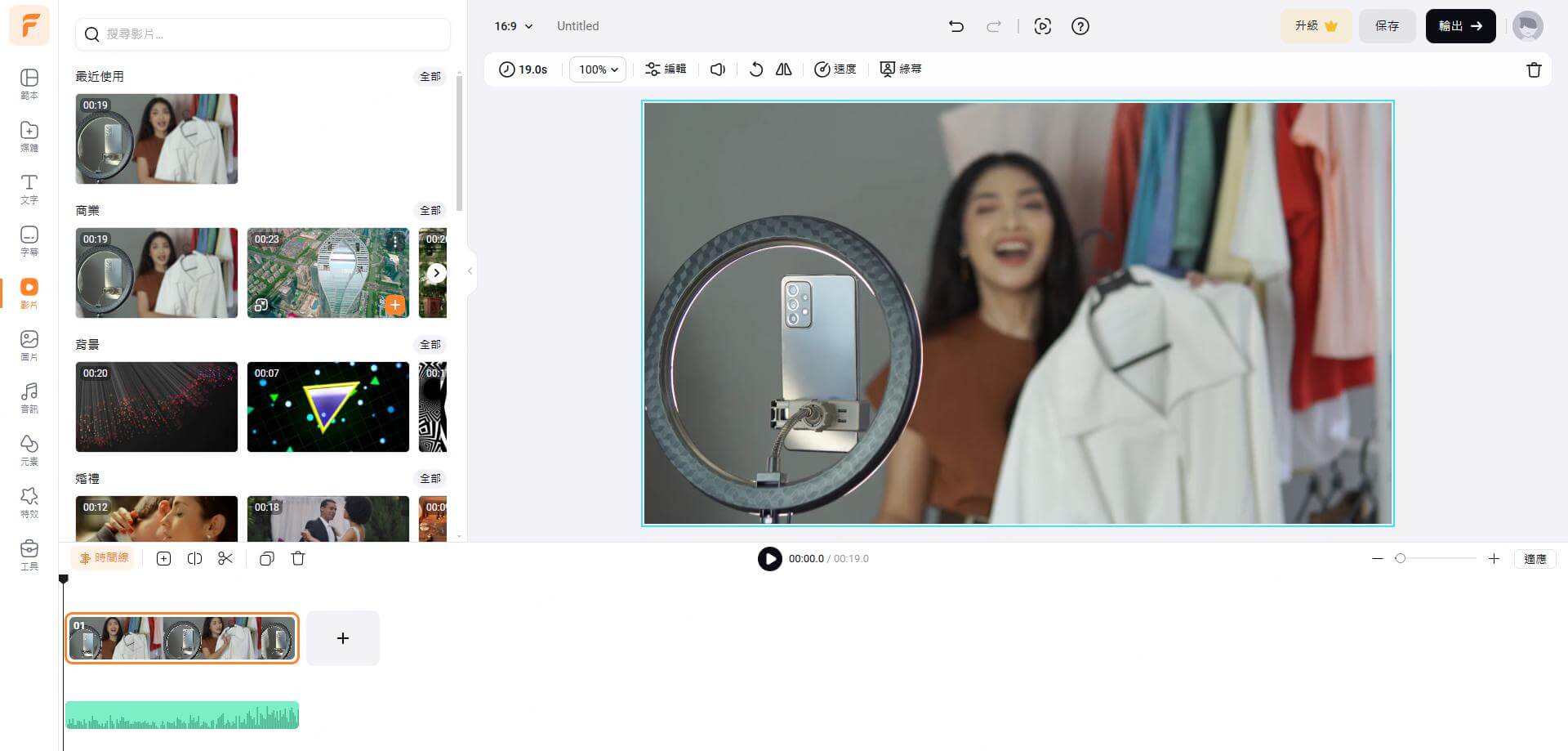Open the 特效 effects panel
This screenshot has width=1568, height=751.
tap(29, 503)
